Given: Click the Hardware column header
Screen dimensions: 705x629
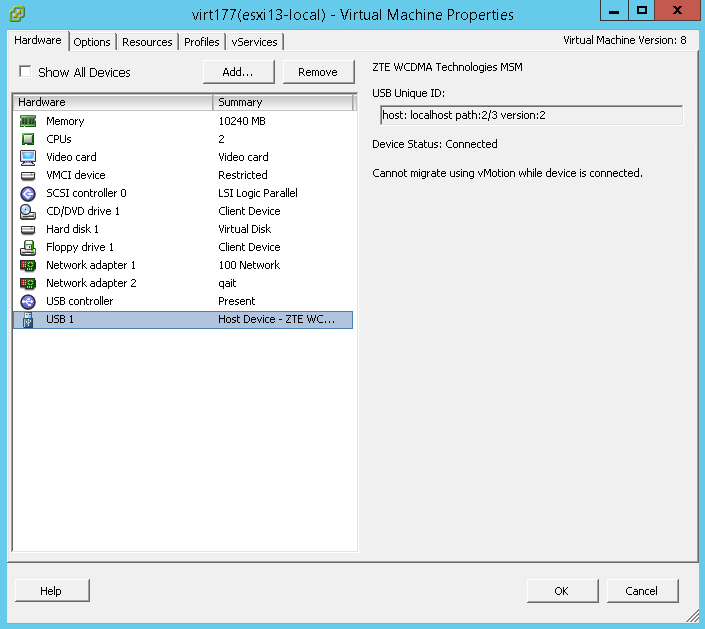Looking at the screenshot, I should (x=113, y=102).
